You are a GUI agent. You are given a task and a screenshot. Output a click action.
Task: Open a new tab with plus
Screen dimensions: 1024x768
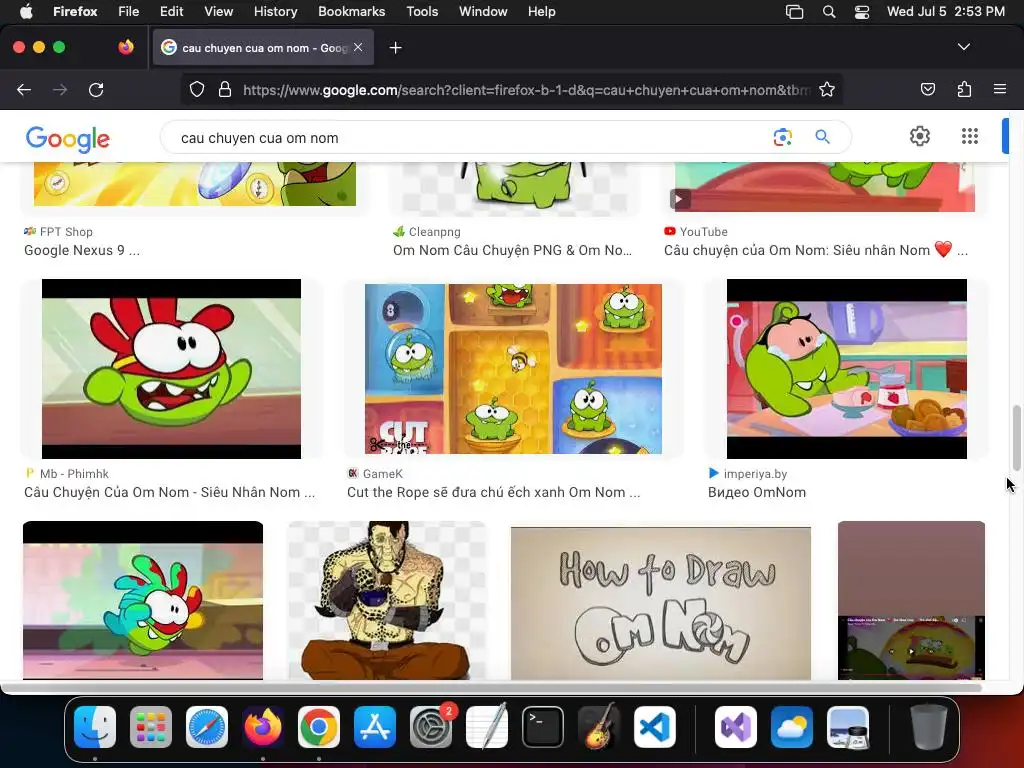pyautogui.click(x=395, y=48)
